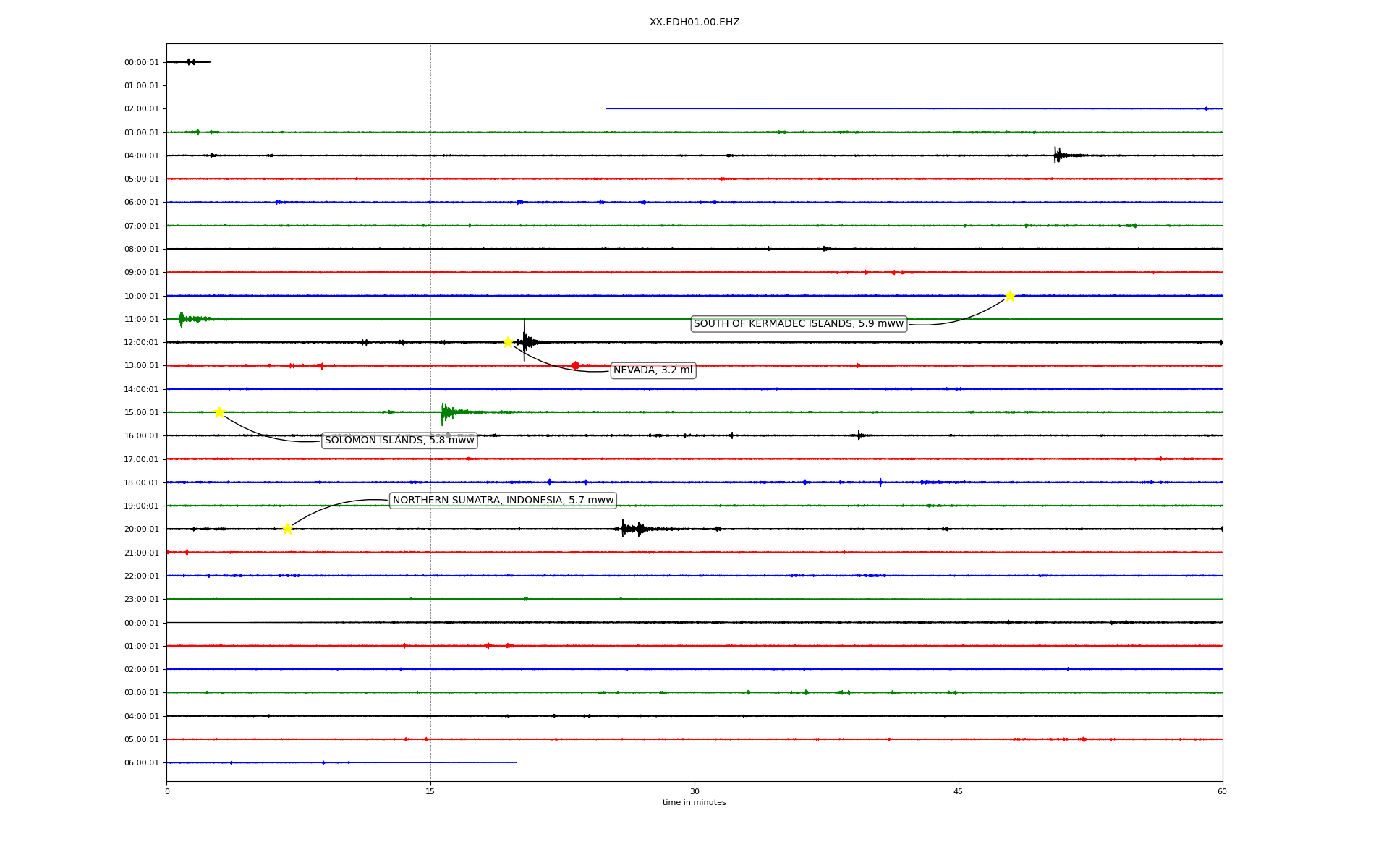
Task: Click the Solomon Islands earthquake star marker
Action: point(219,412)
